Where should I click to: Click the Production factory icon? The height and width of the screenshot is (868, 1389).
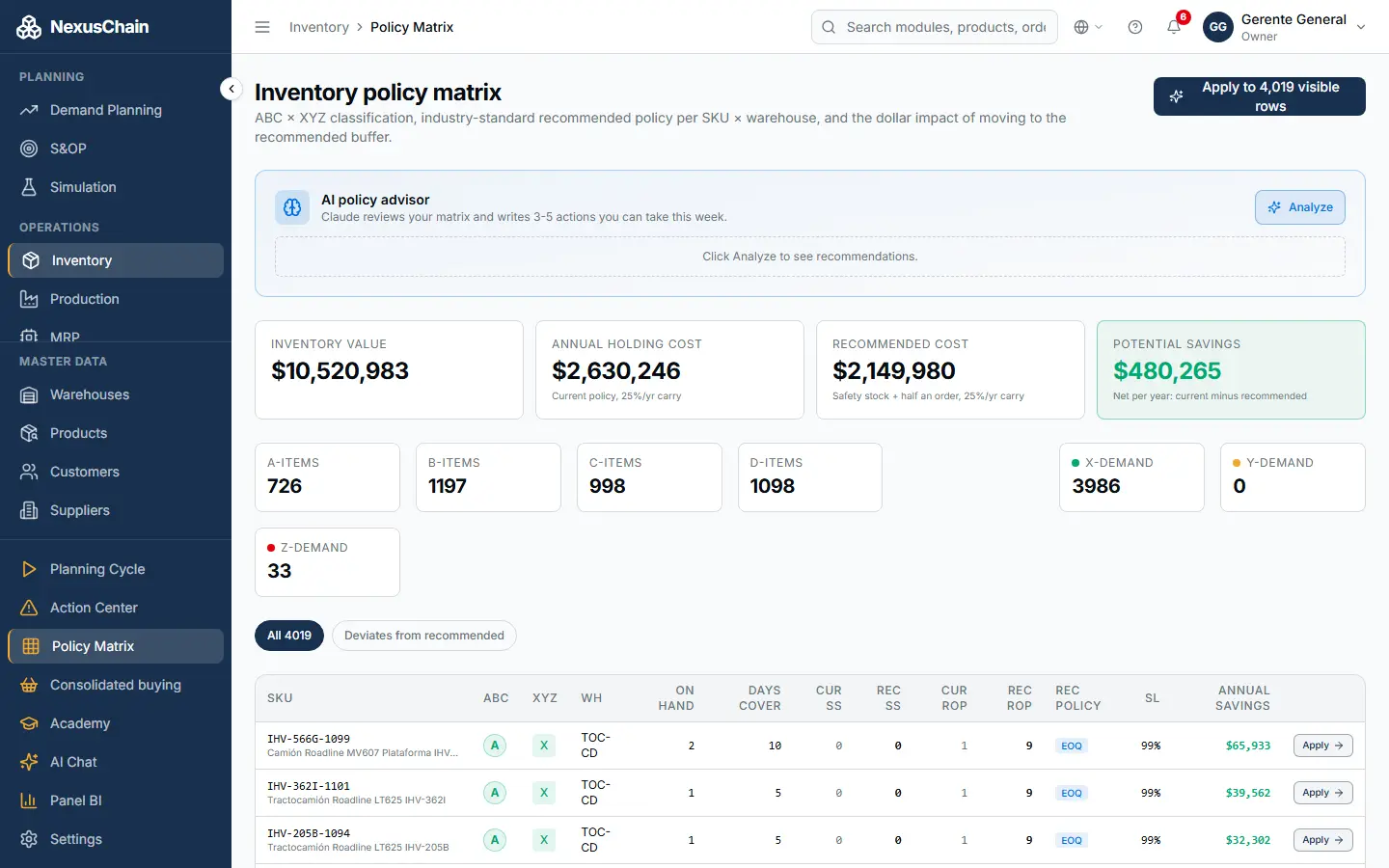(x=29, y=299)
